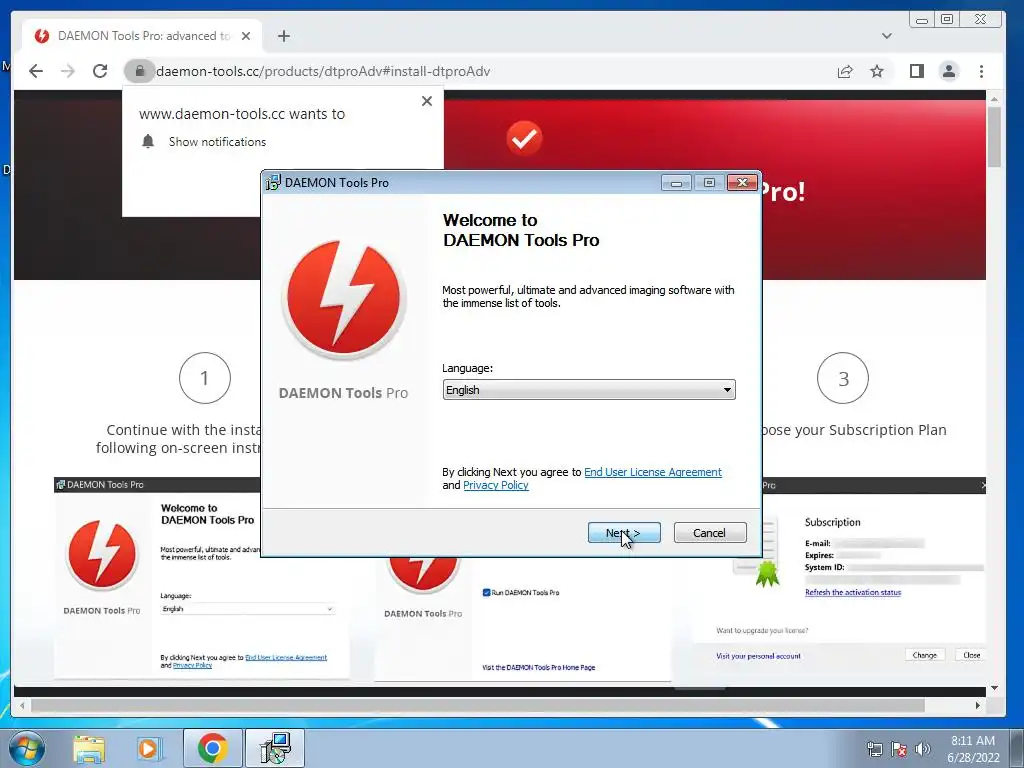Click the Language dropdown in webpage screenshot
Image resolution: width=1024 pixels, height=768 pixels.
tap(248, 609)
